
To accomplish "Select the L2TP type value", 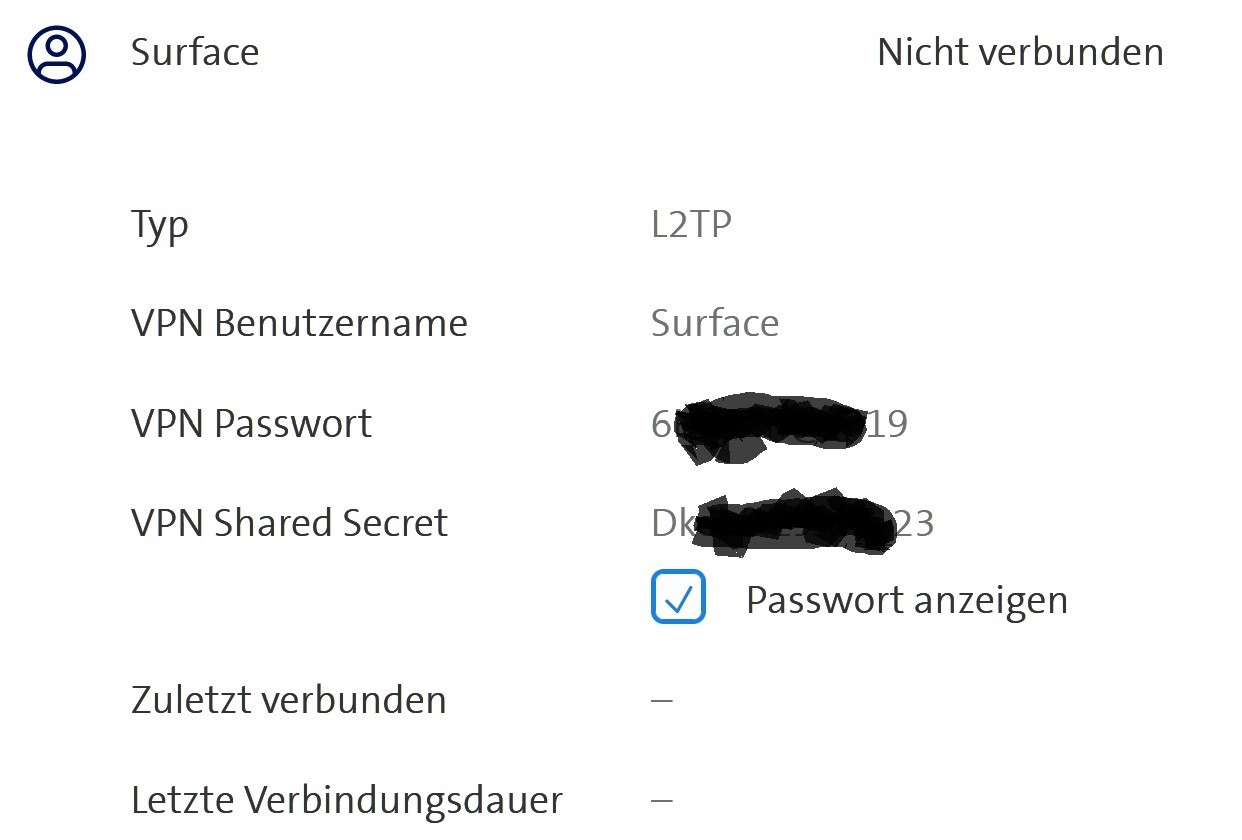I will [691, 224].
